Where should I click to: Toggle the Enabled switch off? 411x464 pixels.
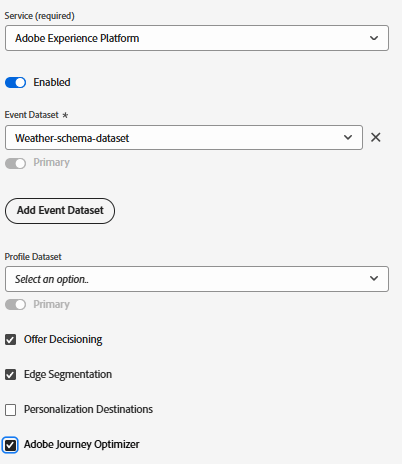pos(15,82)
